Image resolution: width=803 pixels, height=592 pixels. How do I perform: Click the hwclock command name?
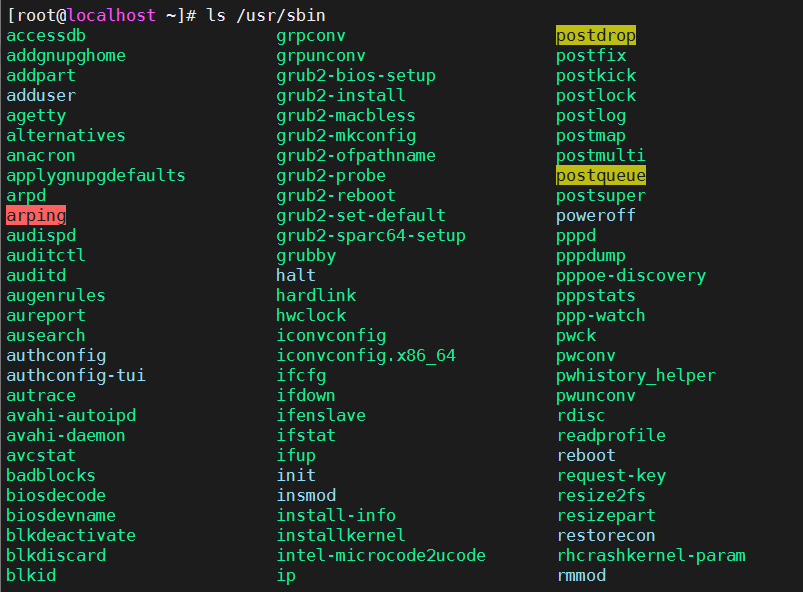pyautogui.click(x=311, y=315)
